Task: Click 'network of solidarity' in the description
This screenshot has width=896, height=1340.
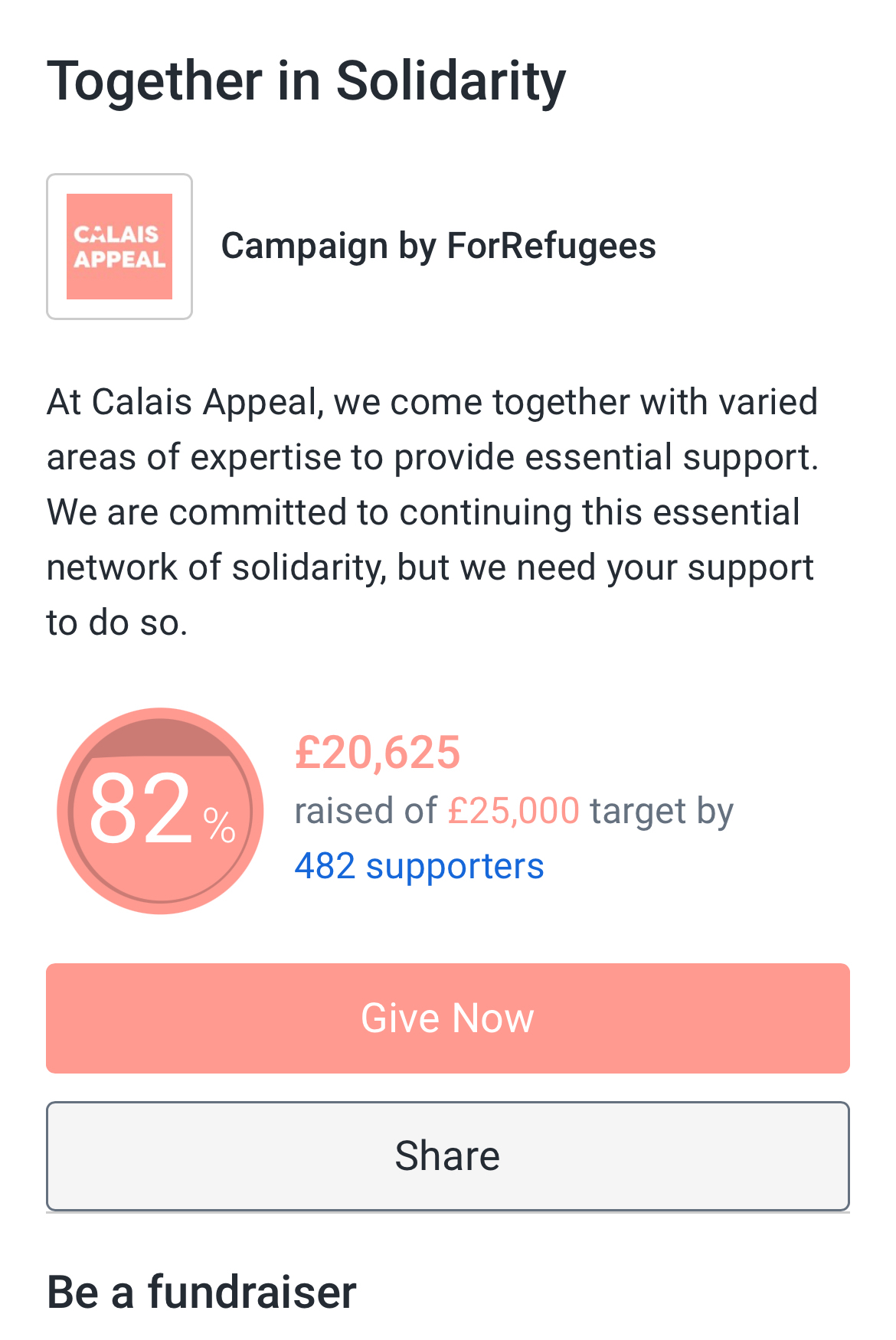Action: pos(216,567)
